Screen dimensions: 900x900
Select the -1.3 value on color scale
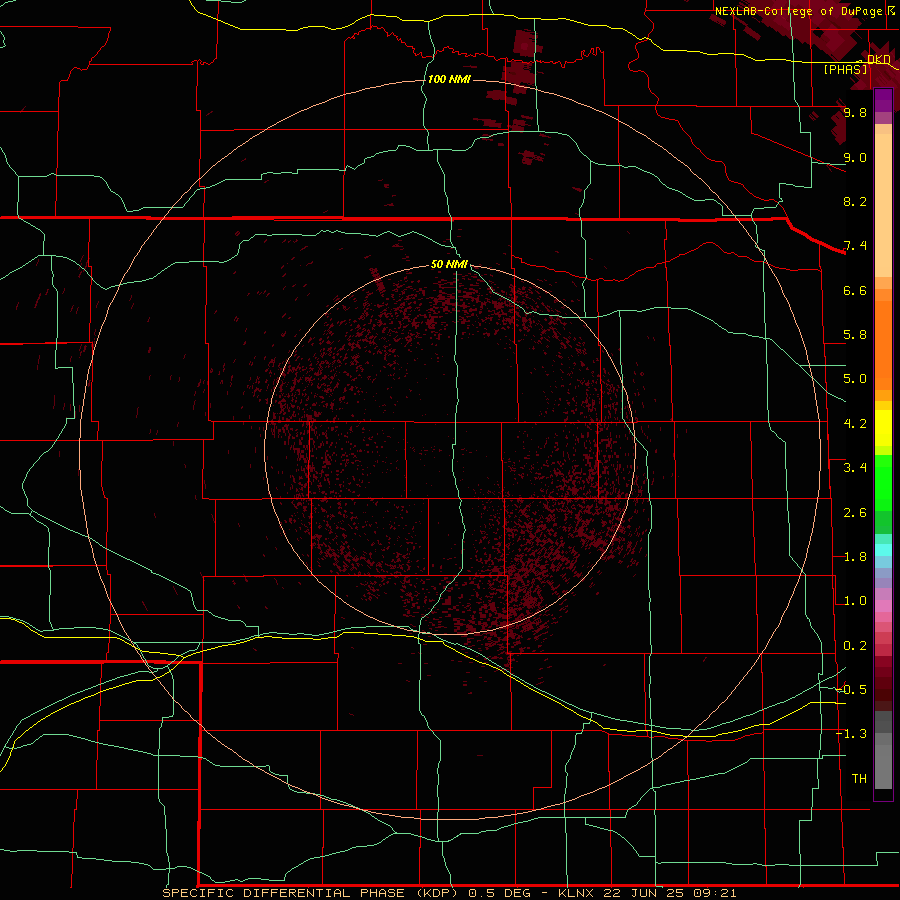[852, 734]
